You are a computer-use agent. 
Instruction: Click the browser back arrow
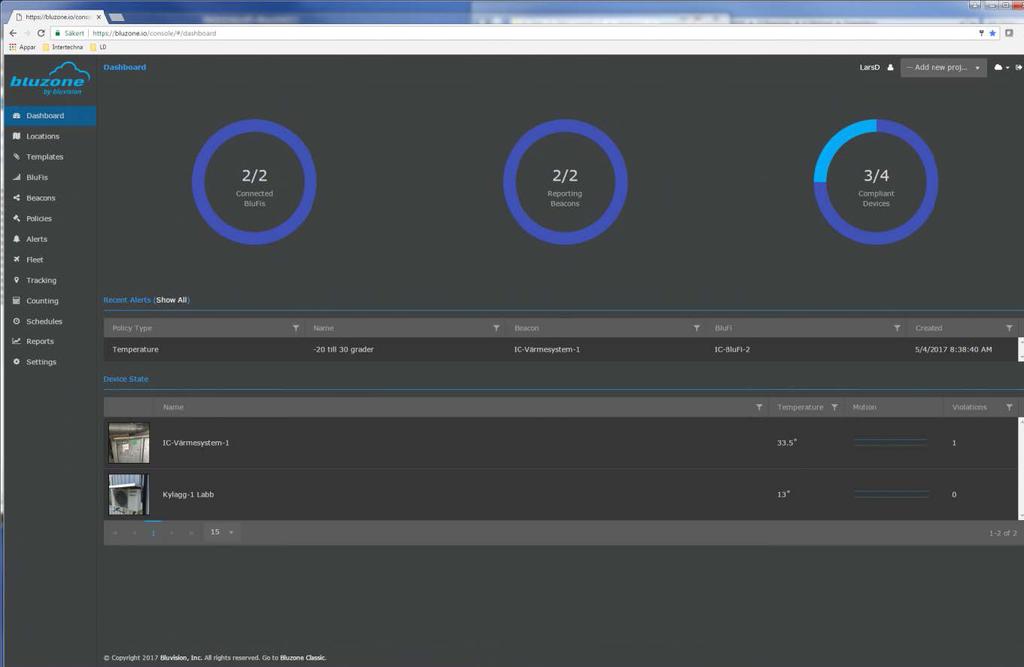(13, 33)
